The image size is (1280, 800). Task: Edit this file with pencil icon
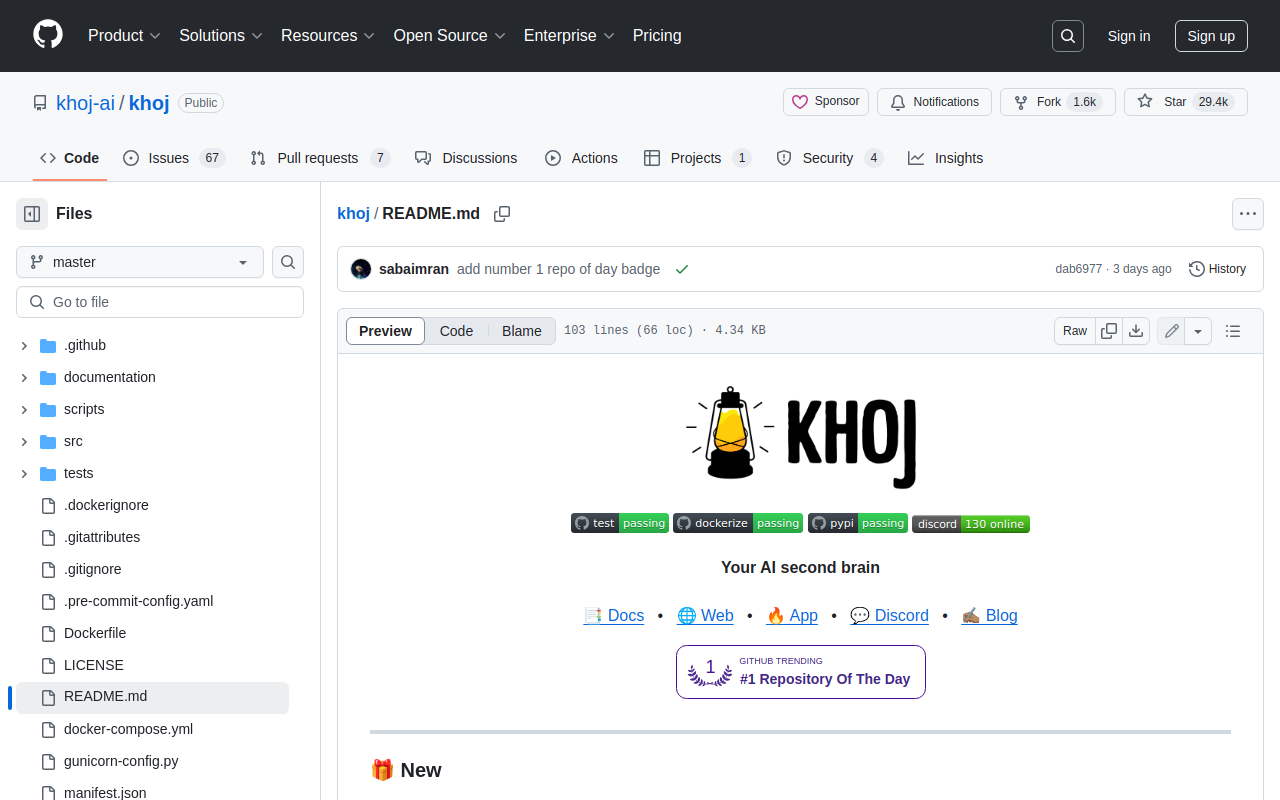point(1172,331)
